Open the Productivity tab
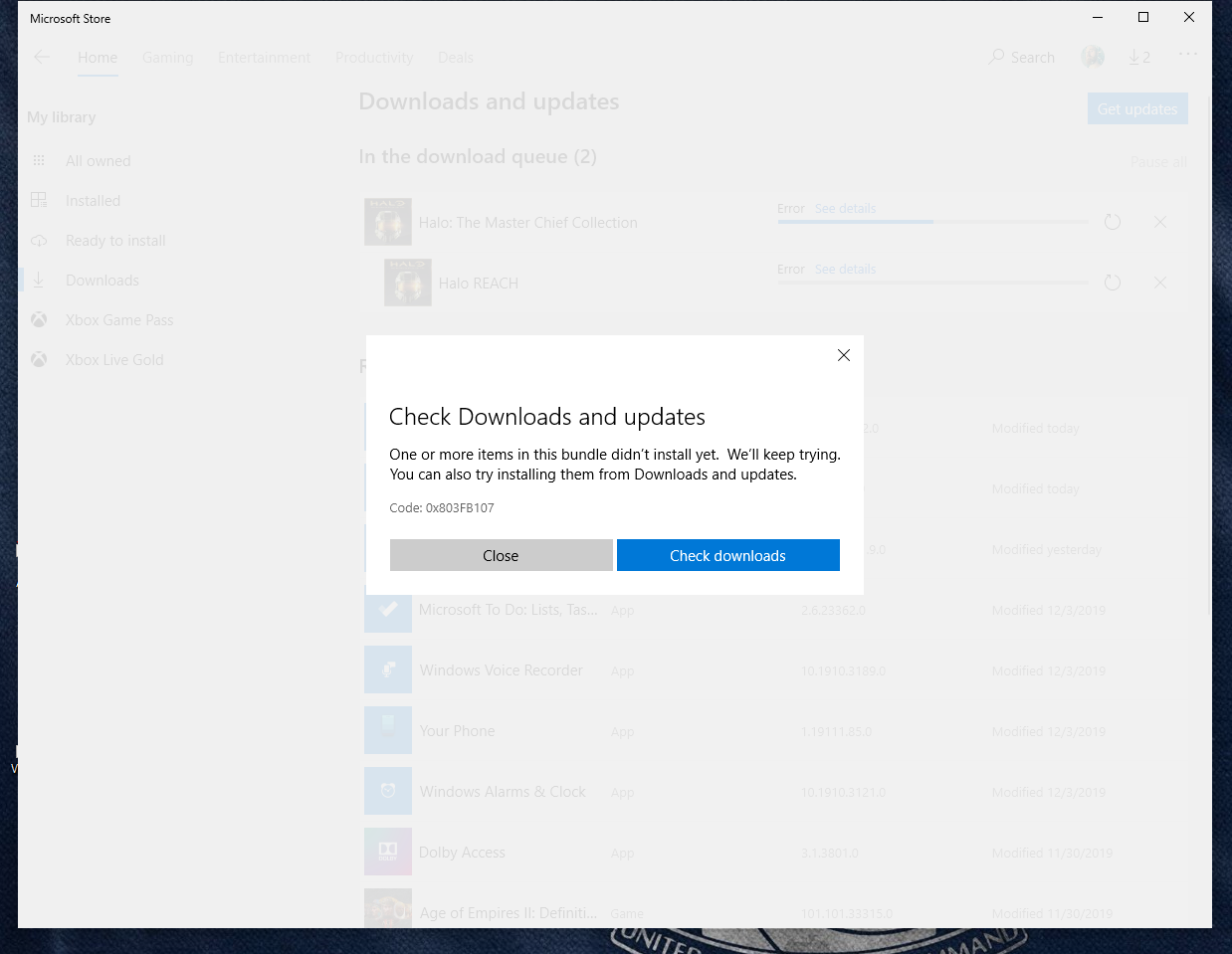The image size is (1232, 954). click(x=374, y=58)
